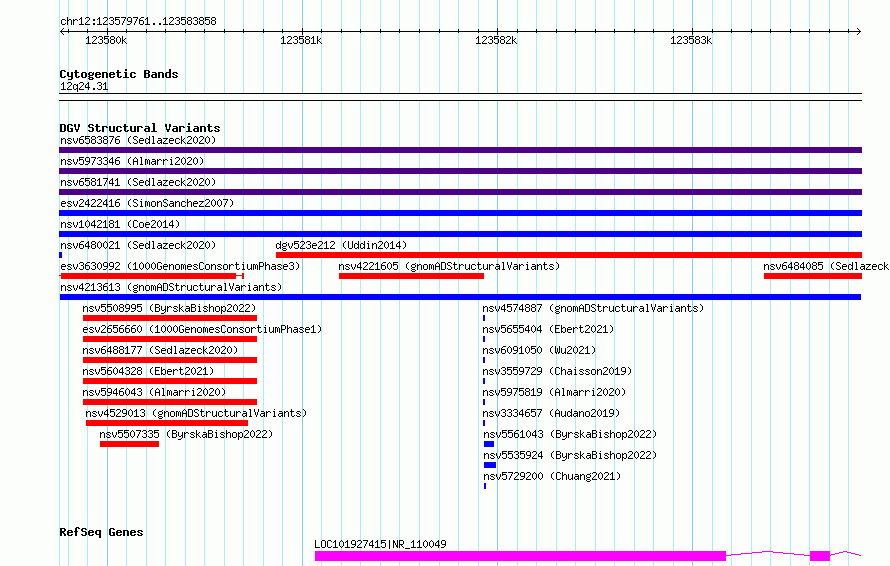Click the small magenta exon block near right end
890x566 pixels.
tap(820, 556)
